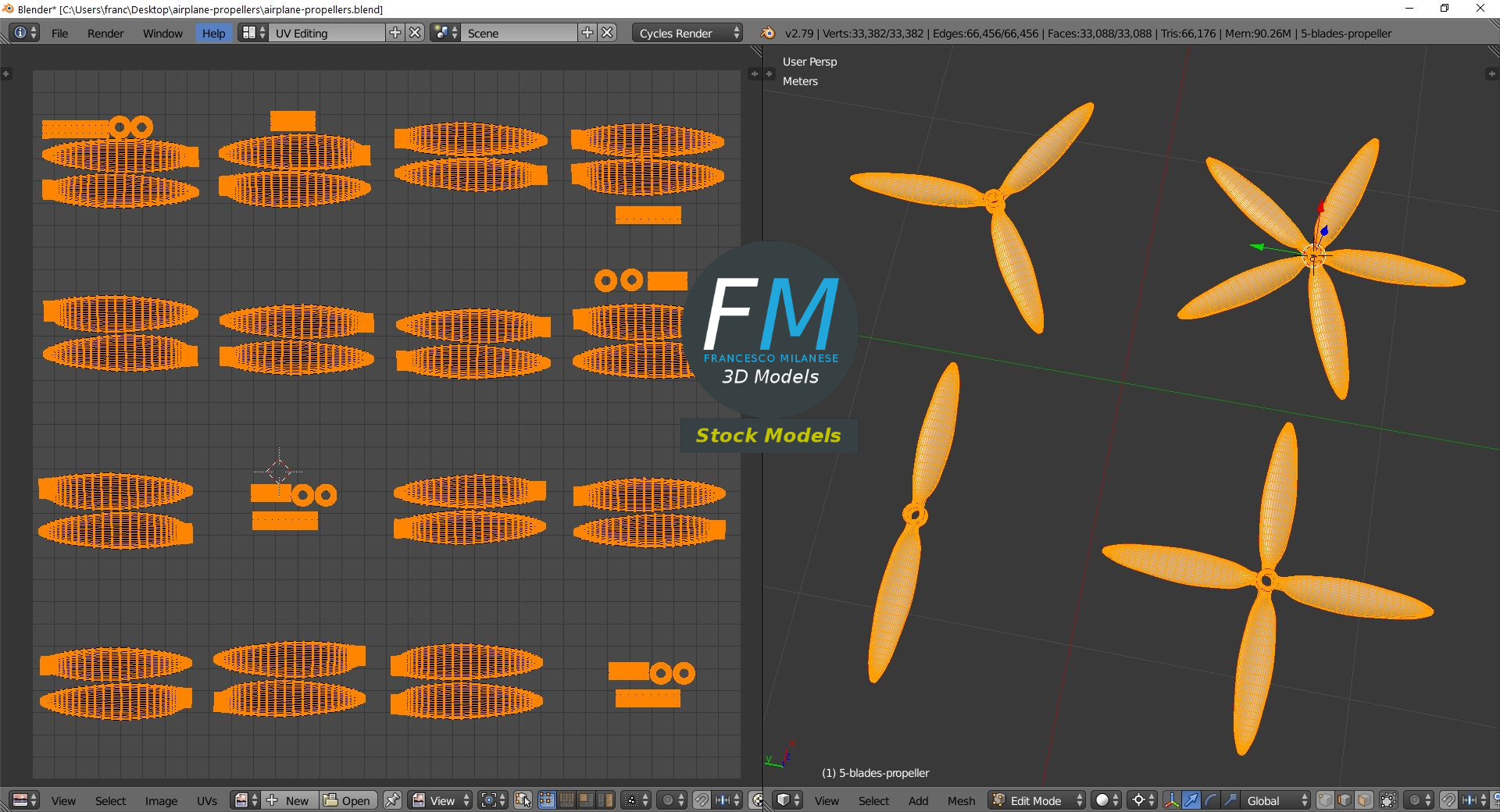
Task: Delete the UV Editing screen layout
Action: pos(416,33)
